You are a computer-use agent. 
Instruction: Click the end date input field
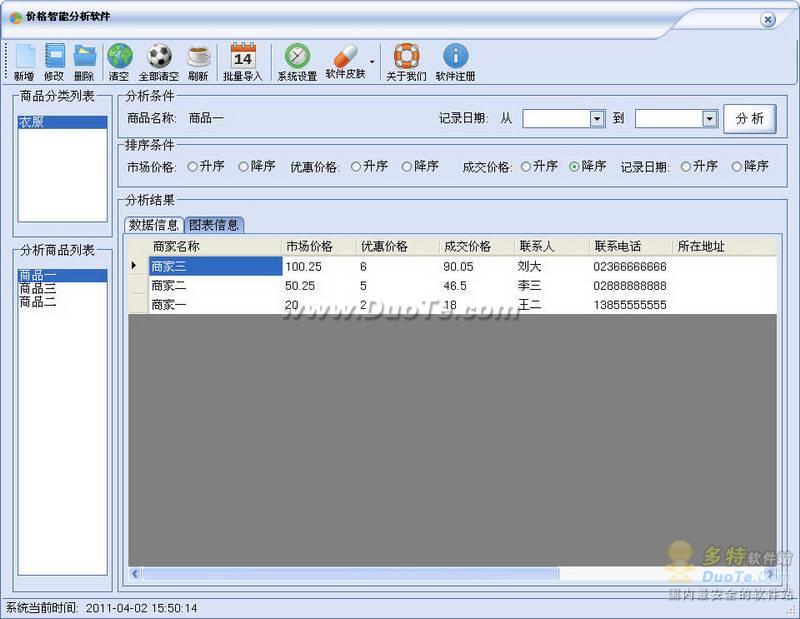tap(668, 118)
